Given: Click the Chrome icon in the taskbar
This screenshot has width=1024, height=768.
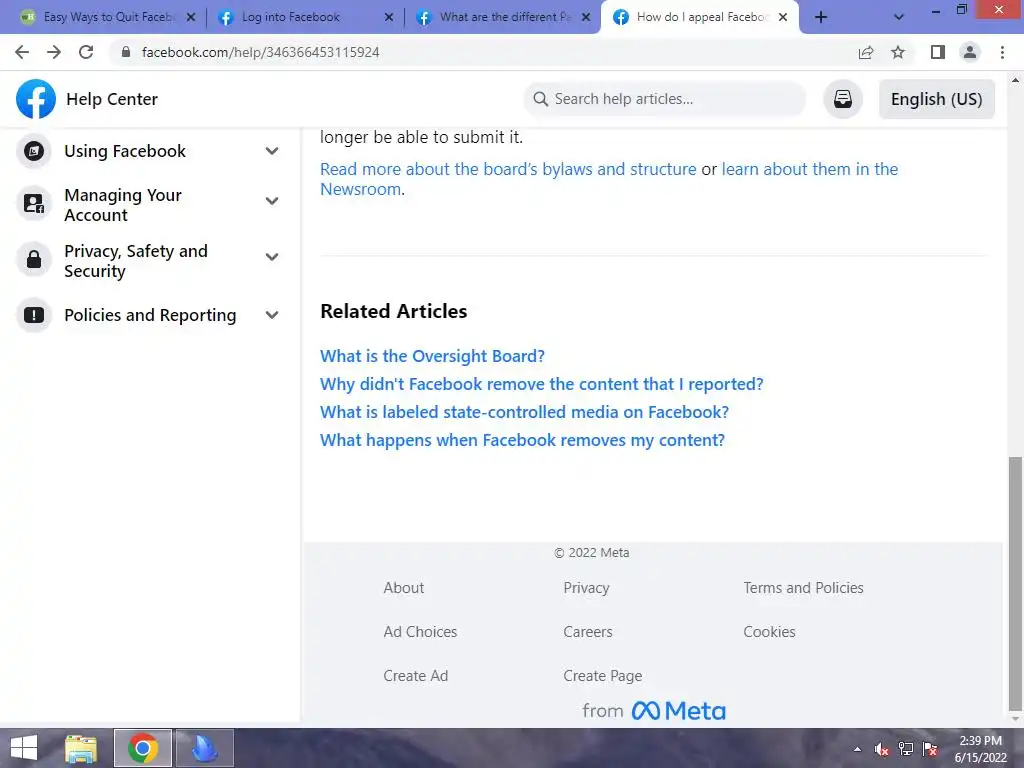Looking at the screenshot, I should (142, 748).
